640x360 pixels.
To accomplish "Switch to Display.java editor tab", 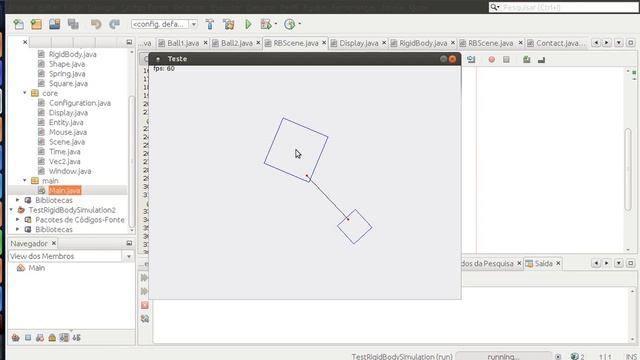I will [x=359, y=43].
